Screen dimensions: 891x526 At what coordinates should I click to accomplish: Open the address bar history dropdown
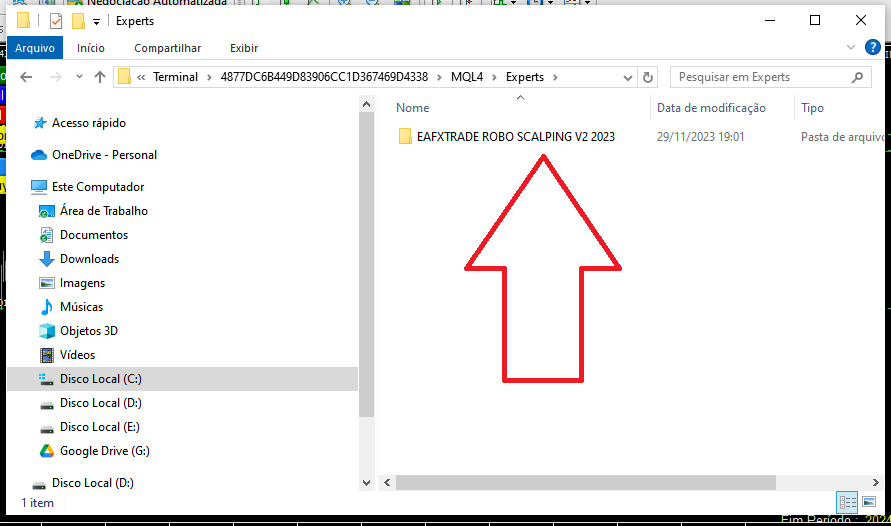pos(626,77)
